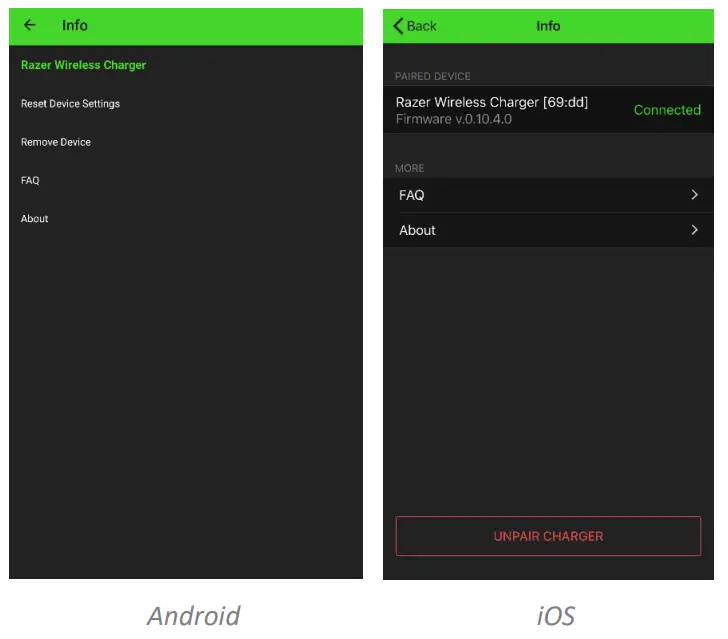
Task: Select Reset Device Settings on Android
Action: pos(70,104)
